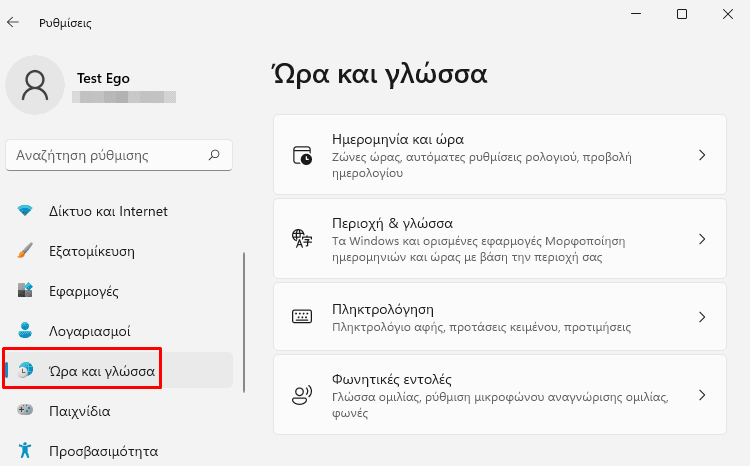750x466 pixels.
Task: Click the sidebar vertical scrollbar
Action: click(244, 322)
